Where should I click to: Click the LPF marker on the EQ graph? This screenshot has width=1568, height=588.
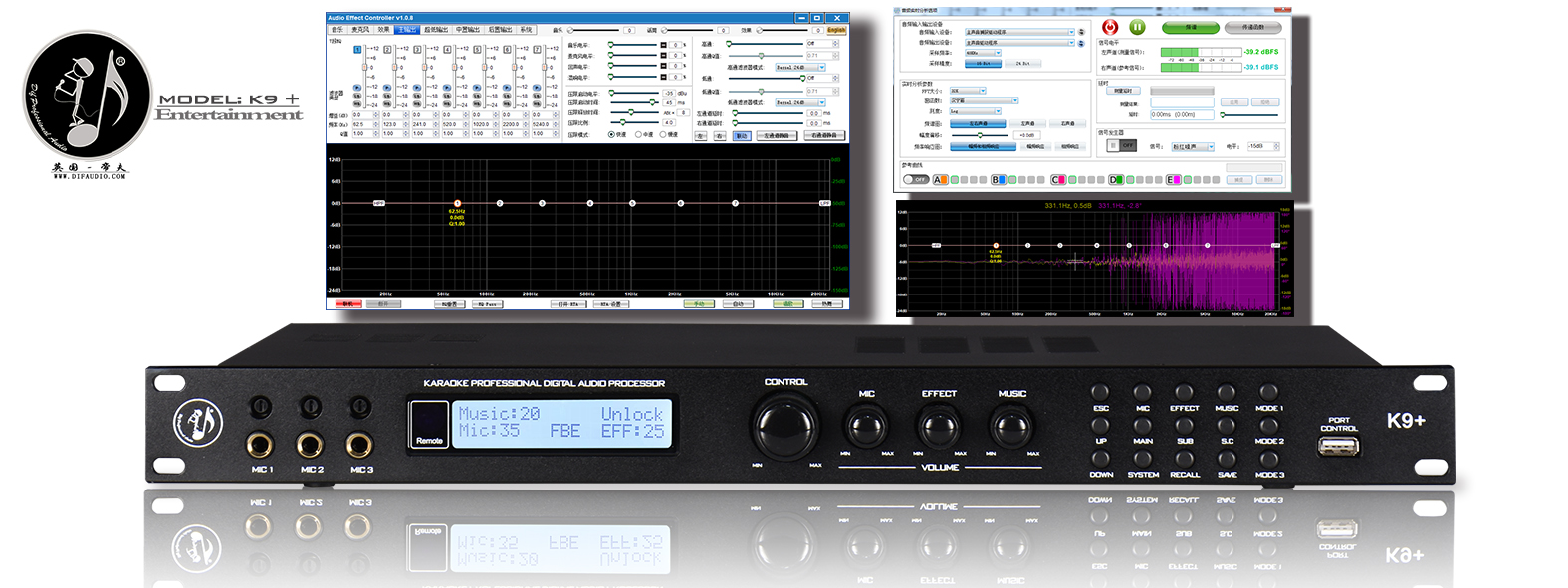tap(824, 203)
